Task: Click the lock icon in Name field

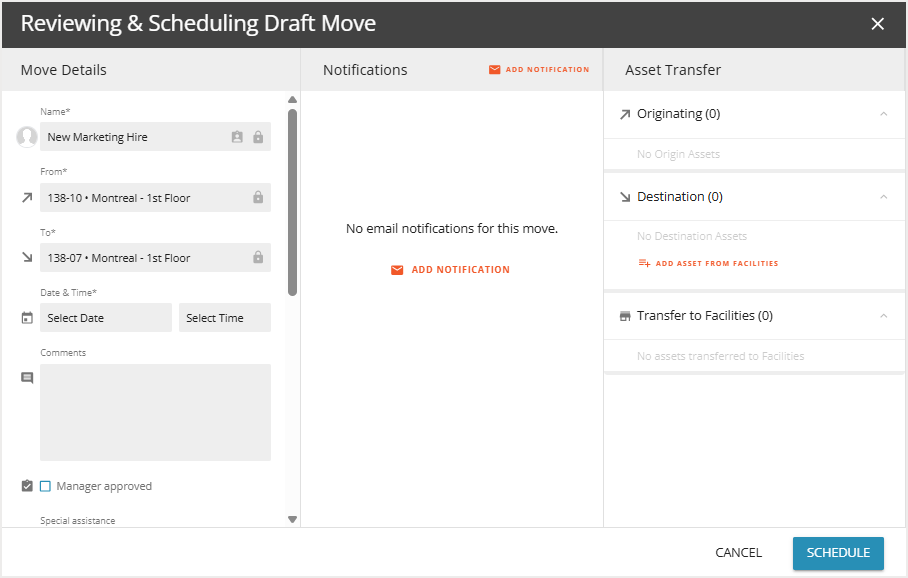Action: [258, 137]
